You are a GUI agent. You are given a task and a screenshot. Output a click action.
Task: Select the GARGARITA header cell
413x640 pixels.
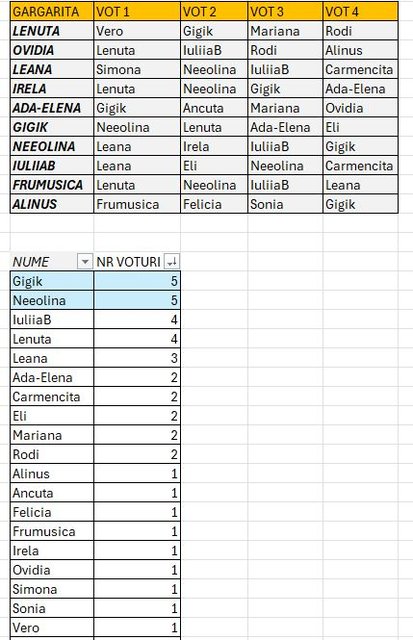(52, 11)
